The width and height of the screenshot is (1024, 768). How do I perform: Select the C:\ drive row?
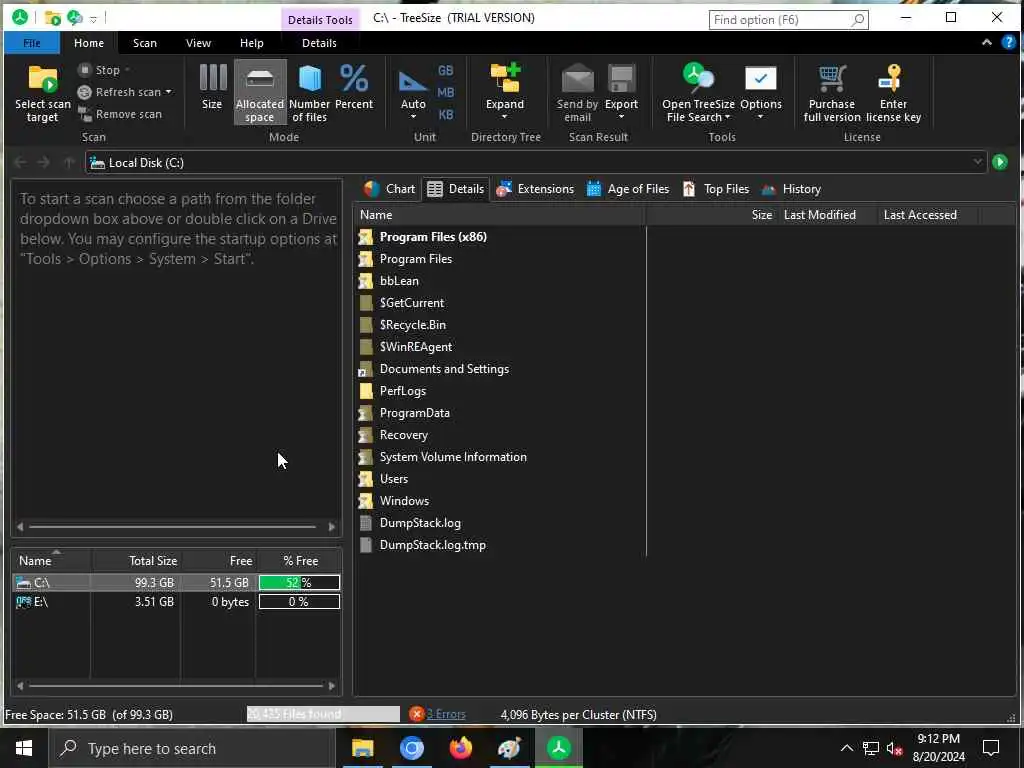[x=176, y=583]
